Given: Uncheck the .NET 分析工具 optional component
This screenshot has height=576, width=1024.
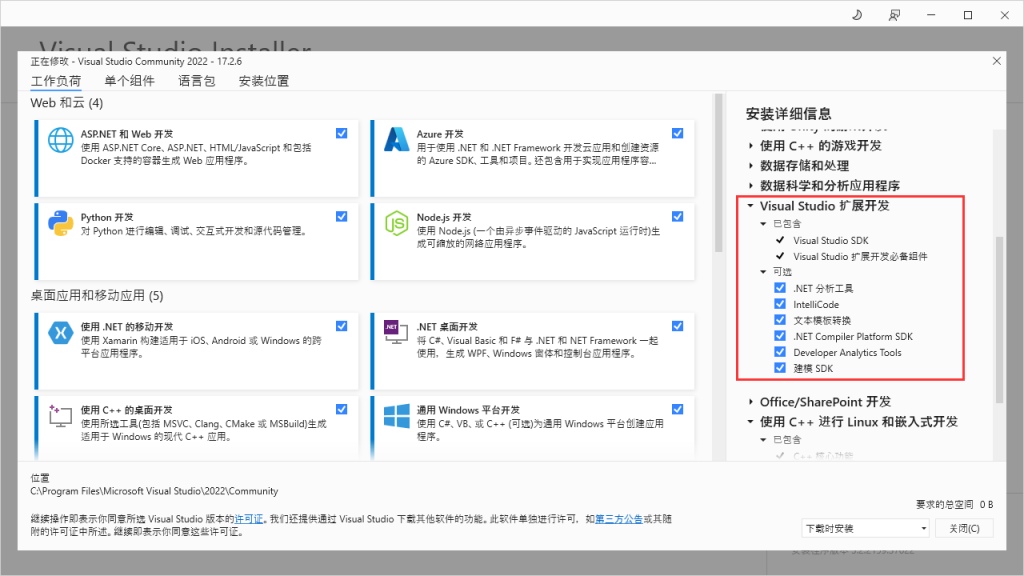Looking at the screenshot, I should [x=780, y=288].
